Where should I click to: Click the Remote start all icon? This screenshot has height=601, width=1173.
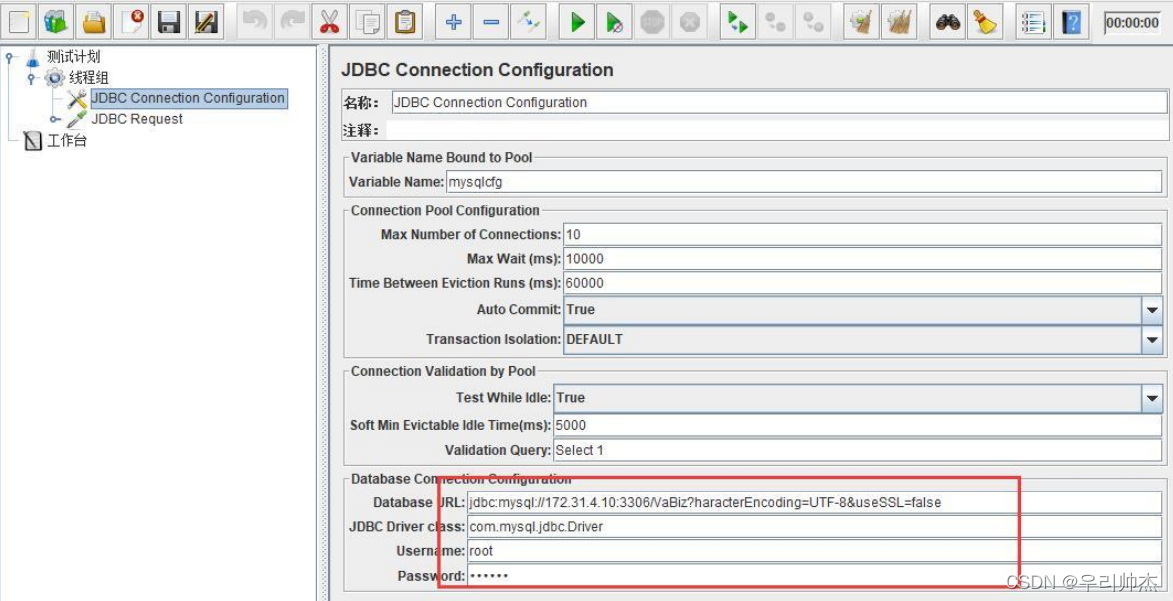click(x=738, y=22)
